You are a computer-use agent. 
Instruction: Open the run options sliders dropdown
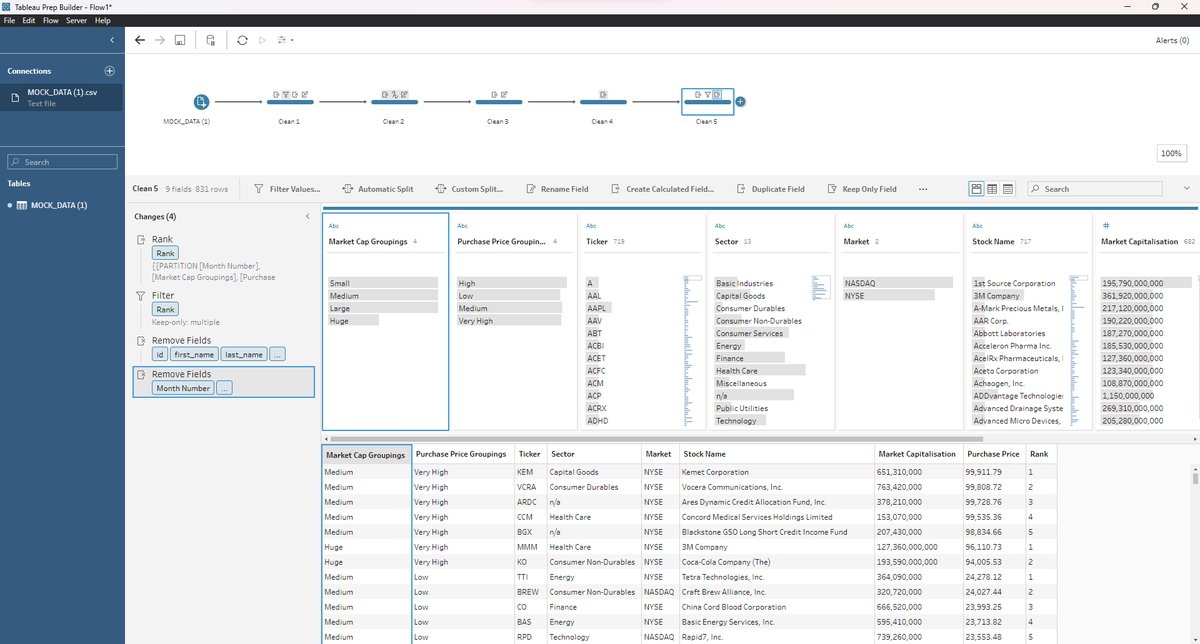(x=285, y=40)
